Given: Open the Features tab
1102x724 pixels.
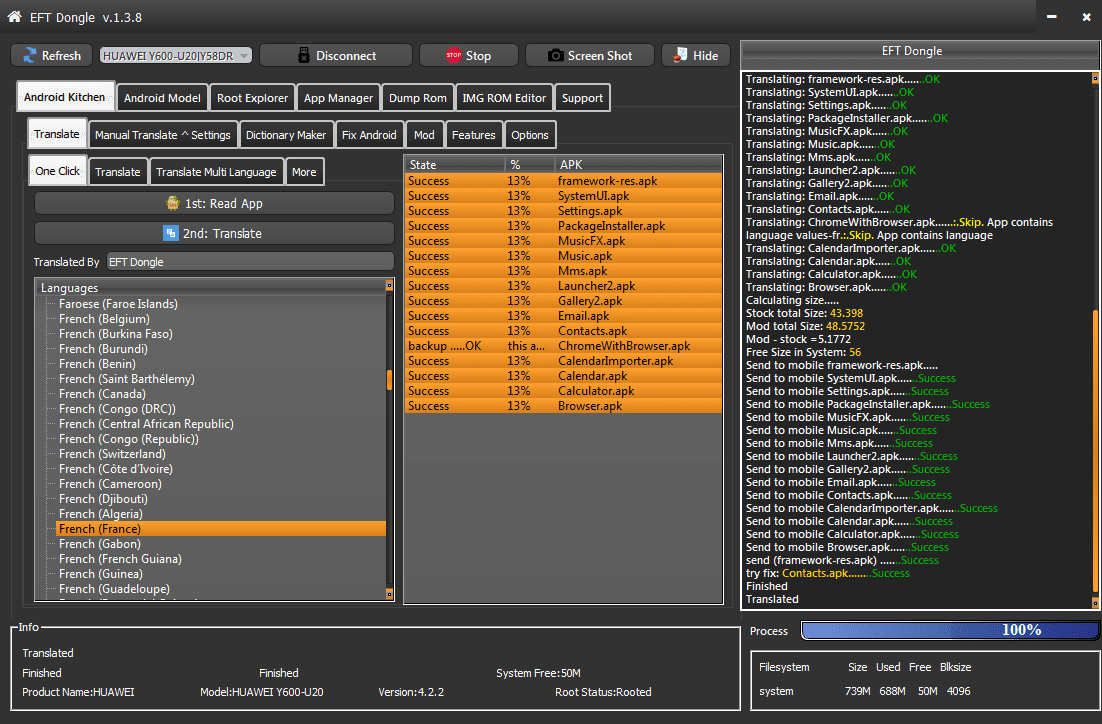Looking at the screenshot, I should tap(473, 135).
